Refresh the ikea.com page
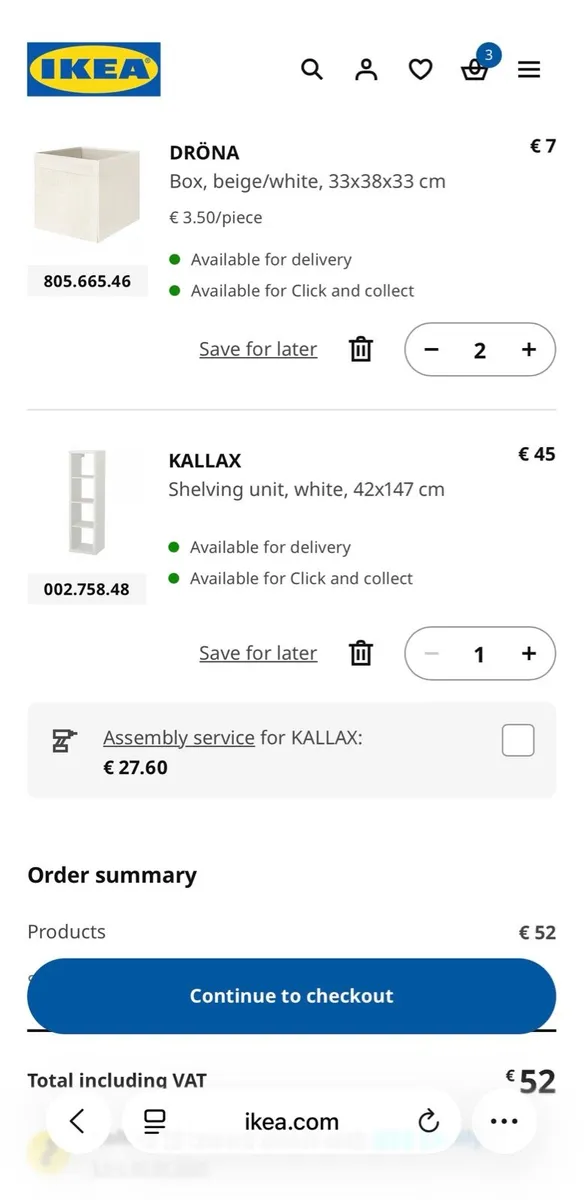The image size is (584, 1200). point(428,1121)
